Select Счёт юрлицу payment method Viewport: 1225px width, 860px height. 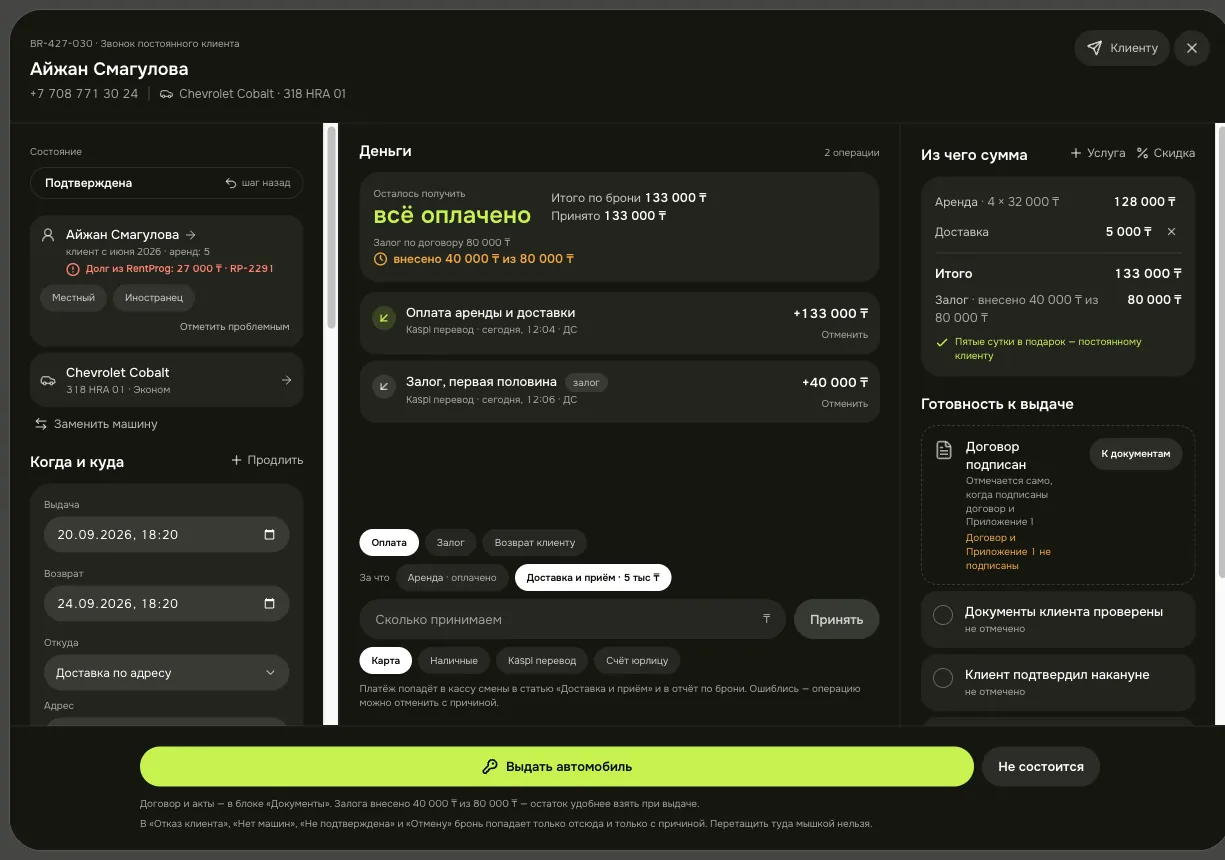click(x=638, y=660)
